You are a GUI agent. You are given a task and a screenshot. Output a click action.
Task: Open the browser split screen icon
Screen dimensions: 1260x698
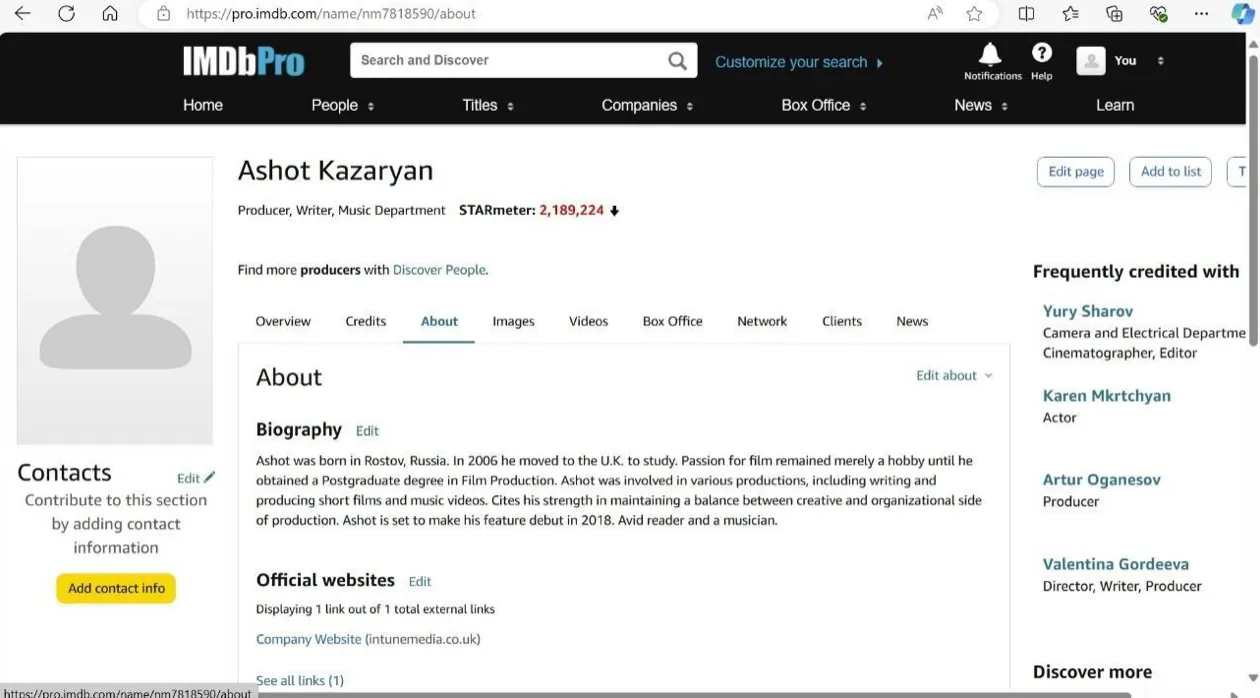point(1026,14)
